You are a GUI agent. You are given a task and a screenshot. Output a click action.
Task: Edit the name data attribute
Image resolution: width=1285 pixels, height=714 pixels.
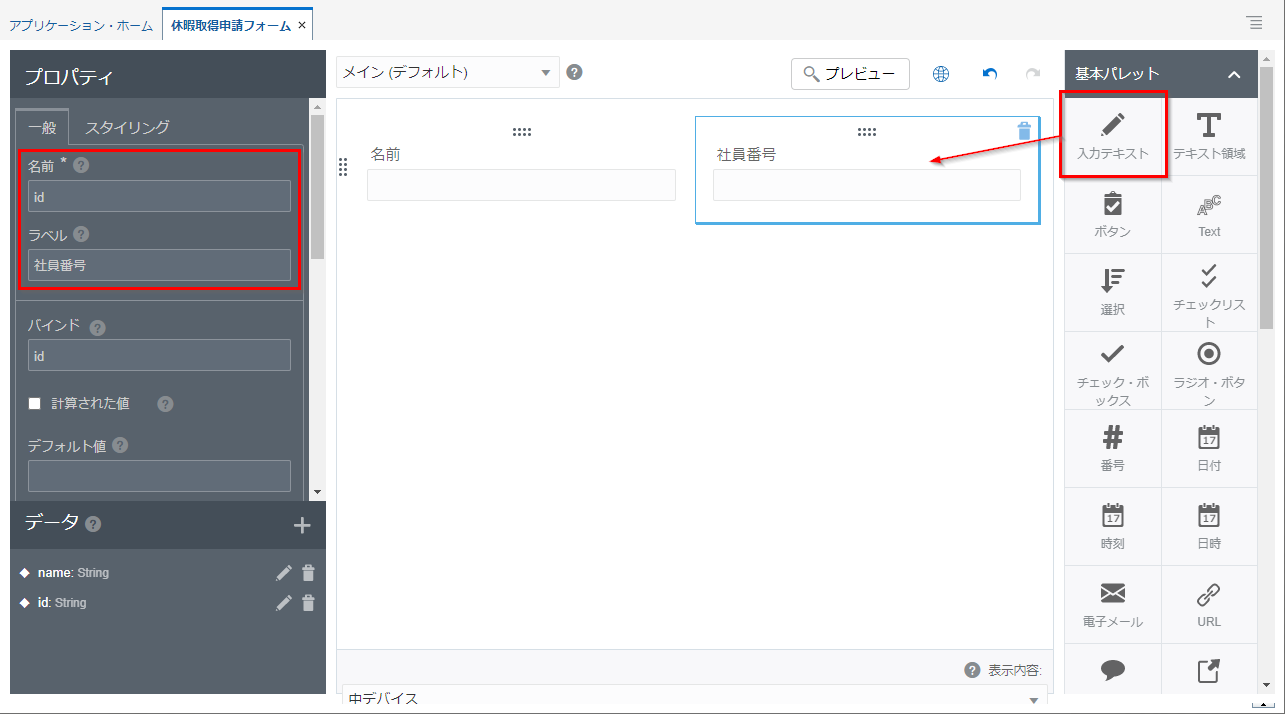pos(284,573)
